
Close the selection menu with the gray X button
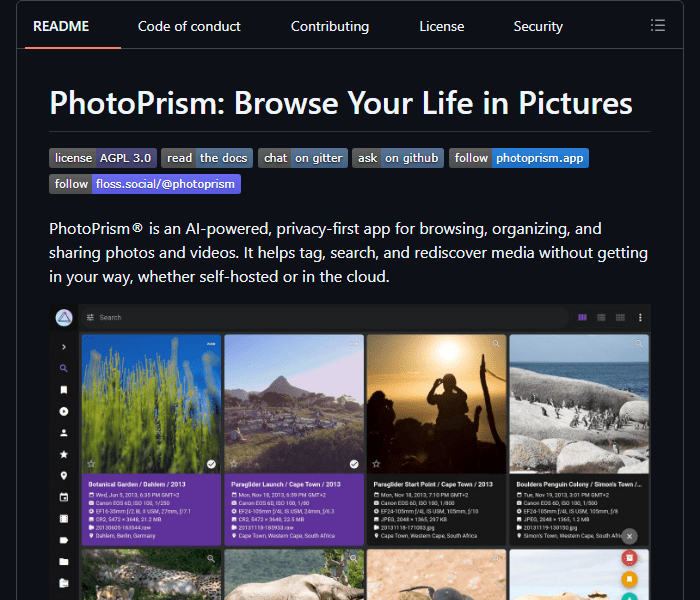[x=629, y=536]
